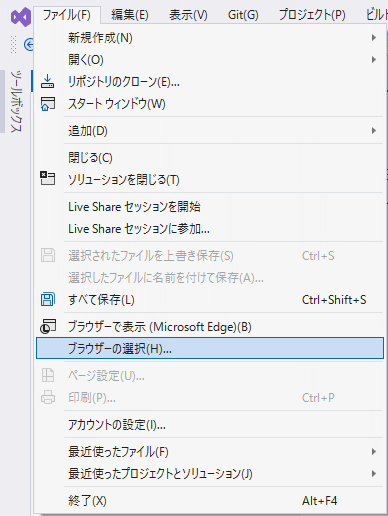
Task: Choose アカウントの設定(I)... entry
Action: (210, 425)
